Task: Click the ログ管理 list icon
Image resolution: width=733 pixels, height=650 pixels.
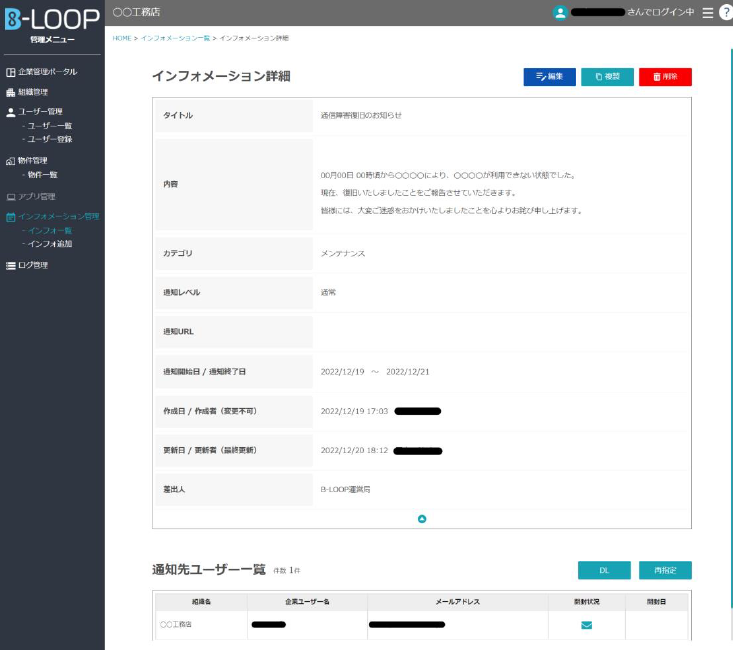Action: coord(11,265)
